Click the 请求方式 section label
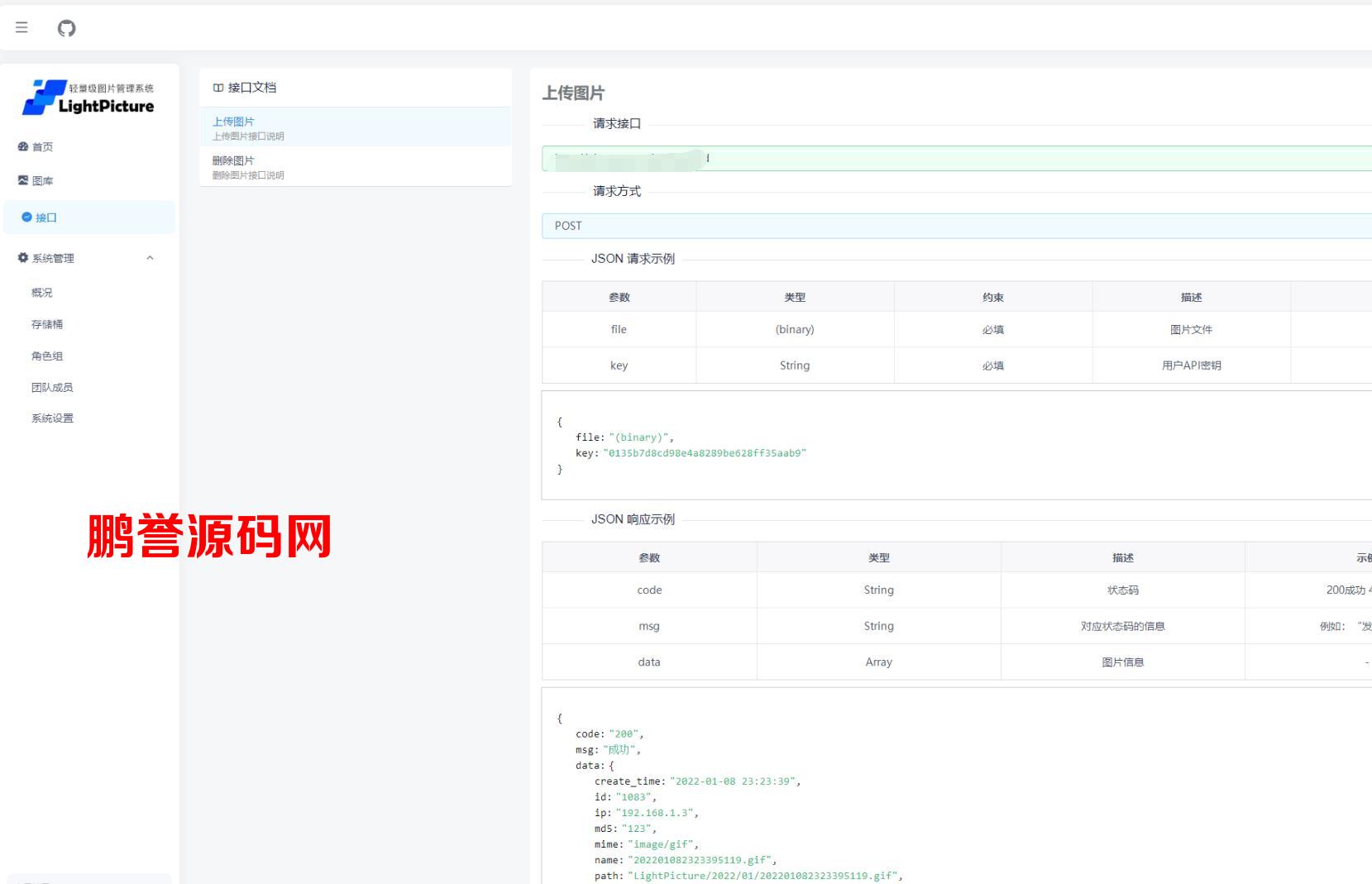Viewport: 1372px width, 884px height. click(617, 191)
